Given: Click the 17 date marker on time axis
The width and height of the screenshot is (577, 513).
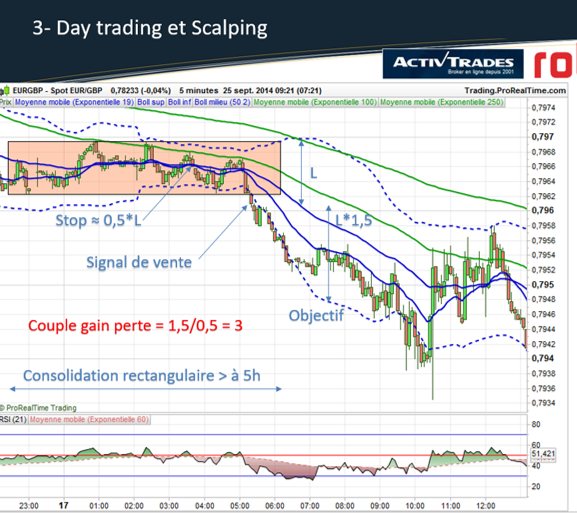Looking at the screenshot, I should (x=64, y=506).
